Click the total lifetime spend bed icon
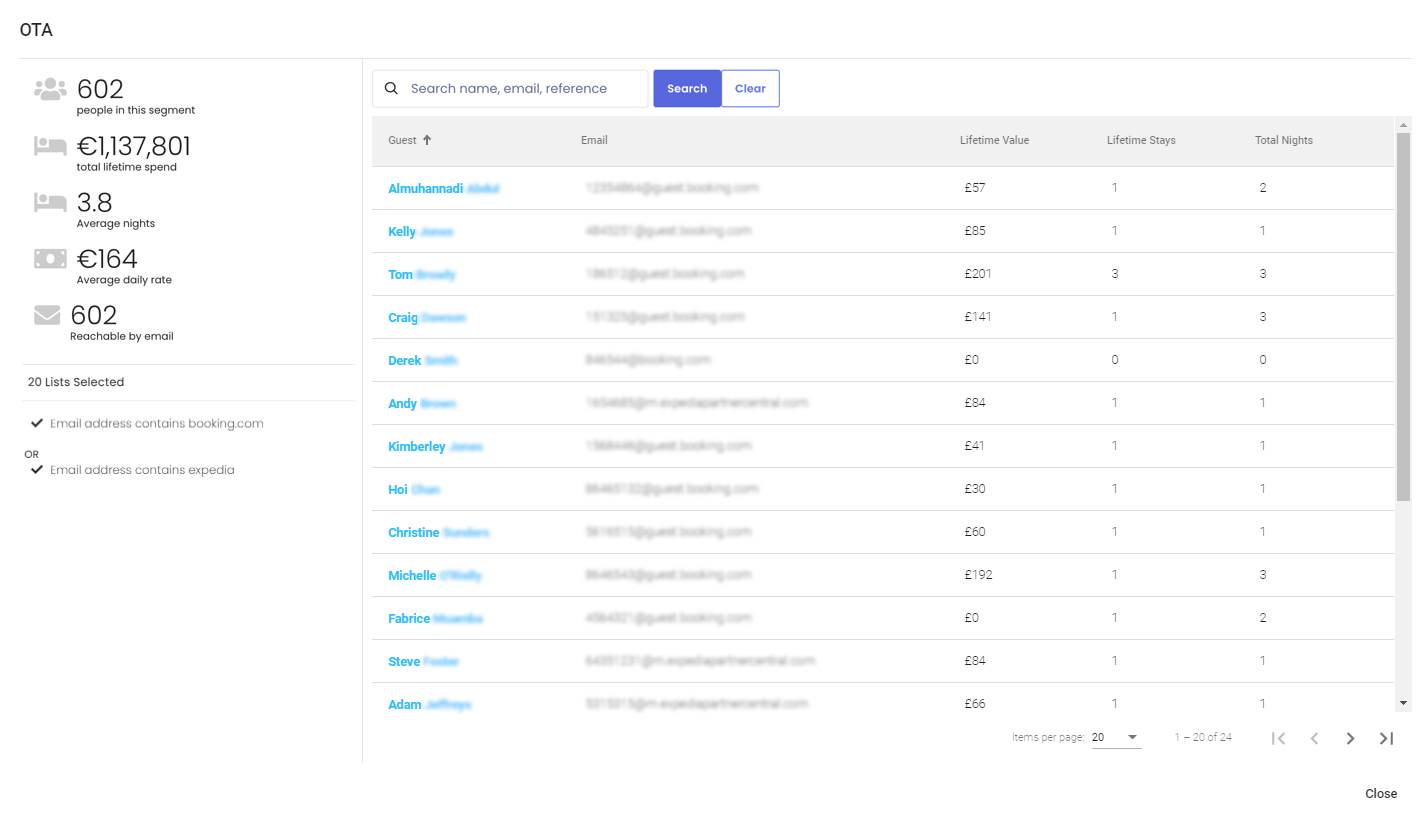1428x815 pixels. click(50, 146)
